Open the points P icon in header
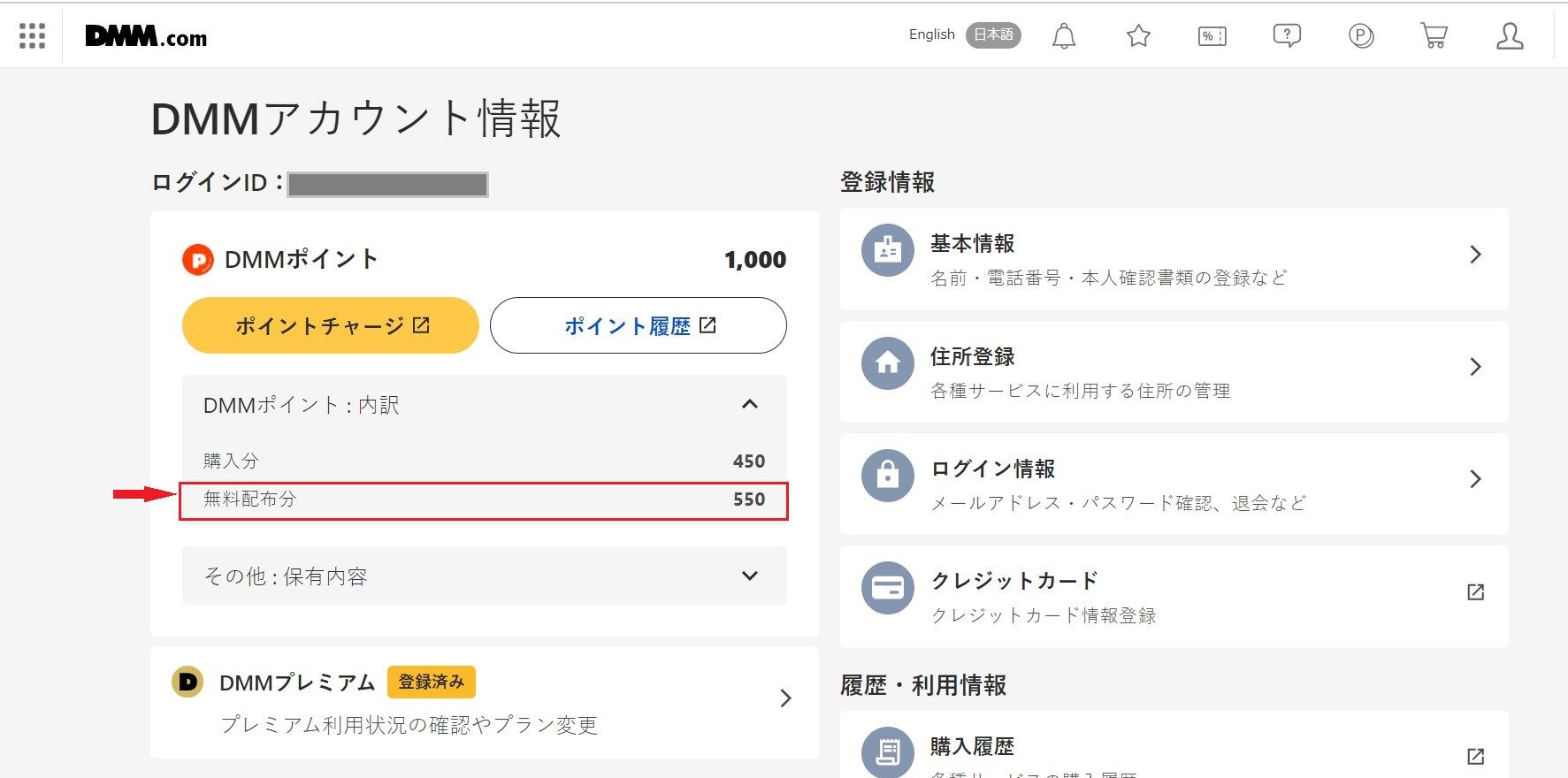The image size is (1568, 778). 1361,36
